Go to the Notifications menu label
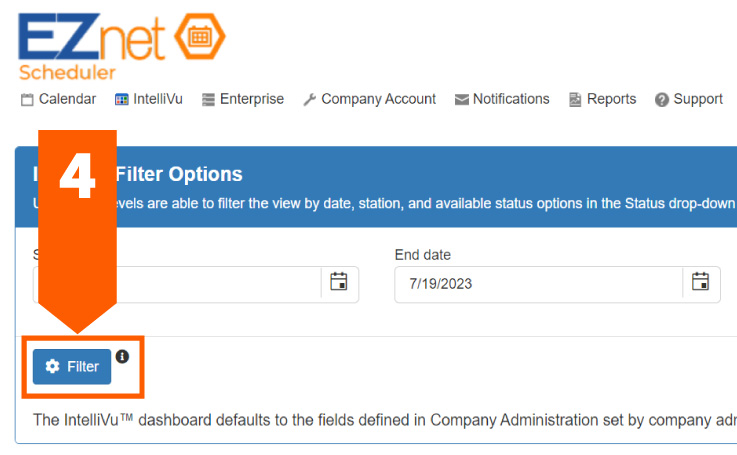Image resolution: width=737 pixels, height=455 pixels. [x=511, y=99]
